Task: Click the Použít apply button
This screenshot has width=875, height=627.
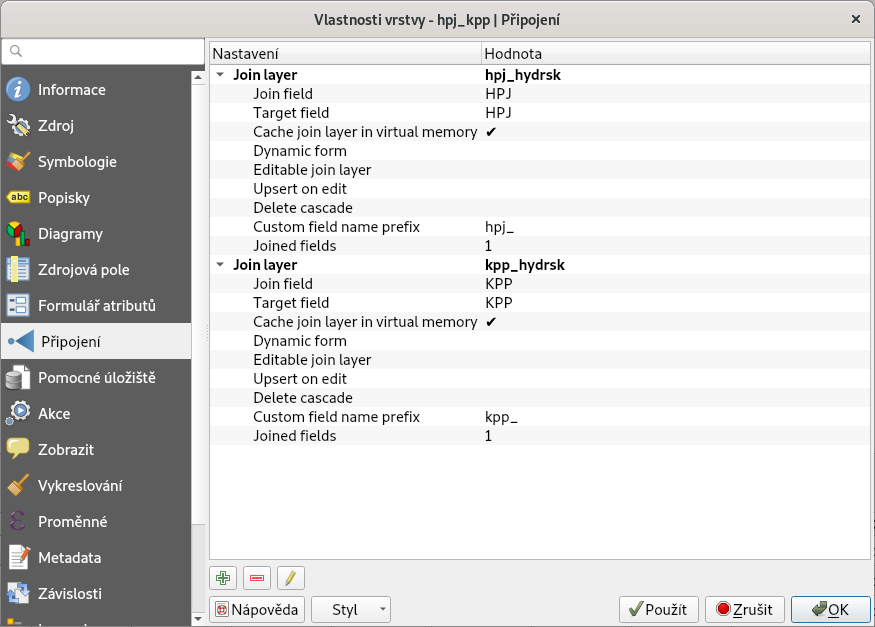Action: pyautogui.click(x=658, y=610)
